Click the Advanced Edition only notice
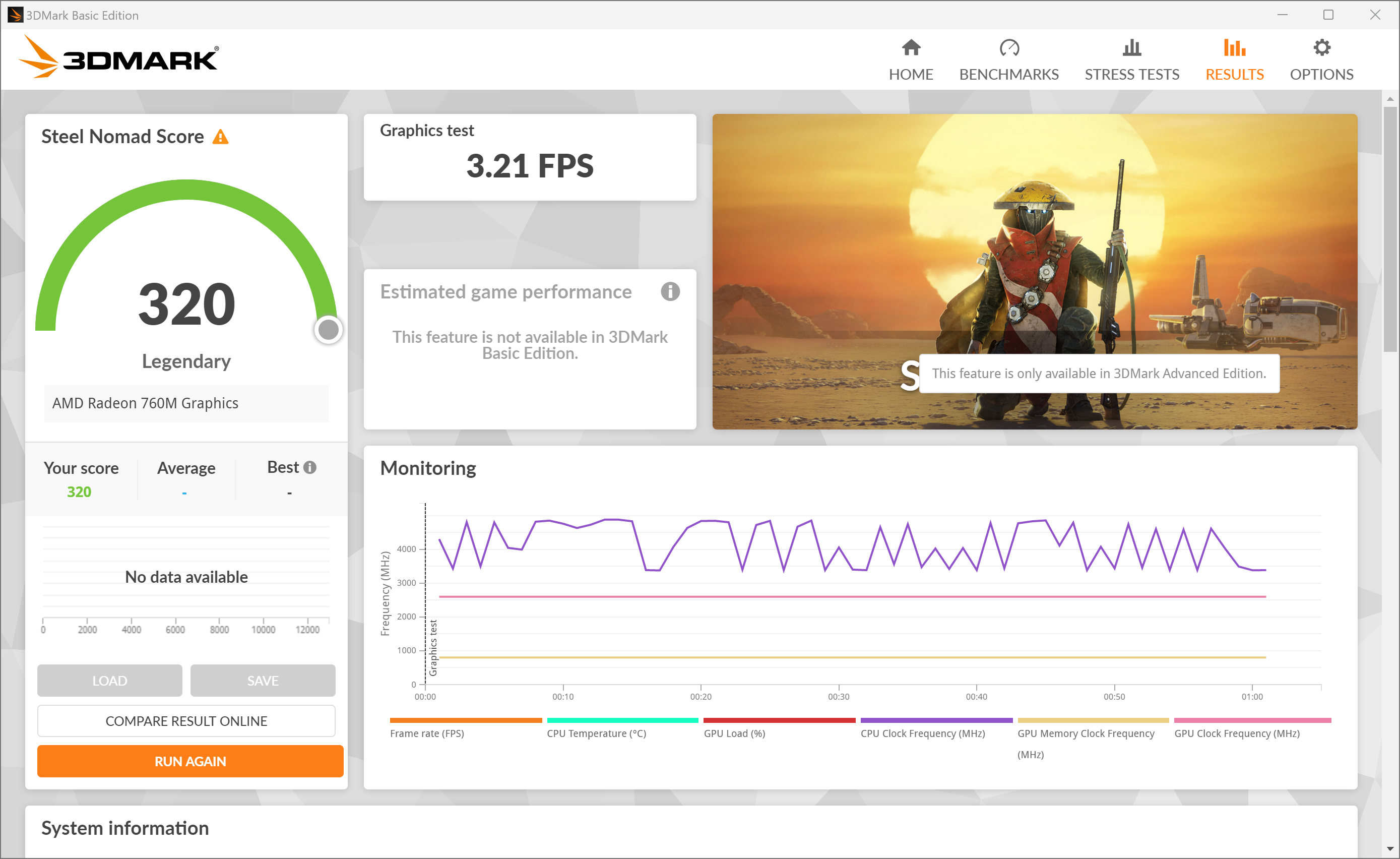This screenshot has width=1400, height=859. tap(1099, 374)
